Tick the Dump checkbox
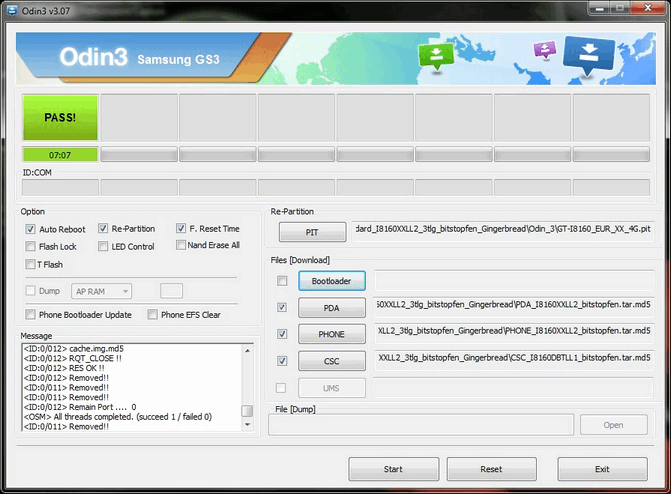Viewport: 671px width, 494px height. click(30, 291)
